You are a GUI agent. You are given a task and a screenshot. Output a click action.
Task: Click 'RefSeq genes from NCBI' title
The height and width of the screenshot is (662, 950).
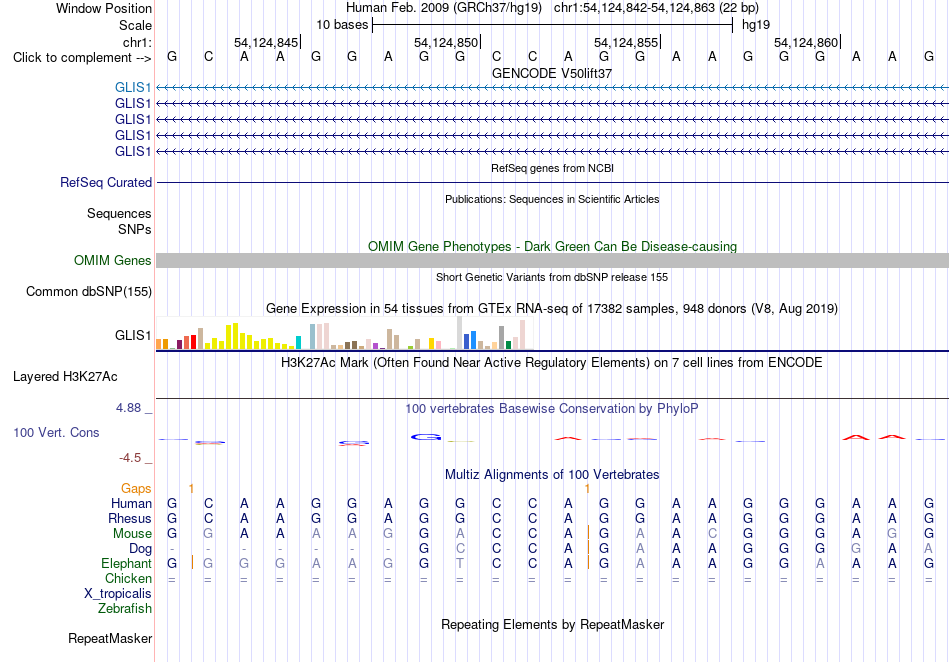coord(552,168)
